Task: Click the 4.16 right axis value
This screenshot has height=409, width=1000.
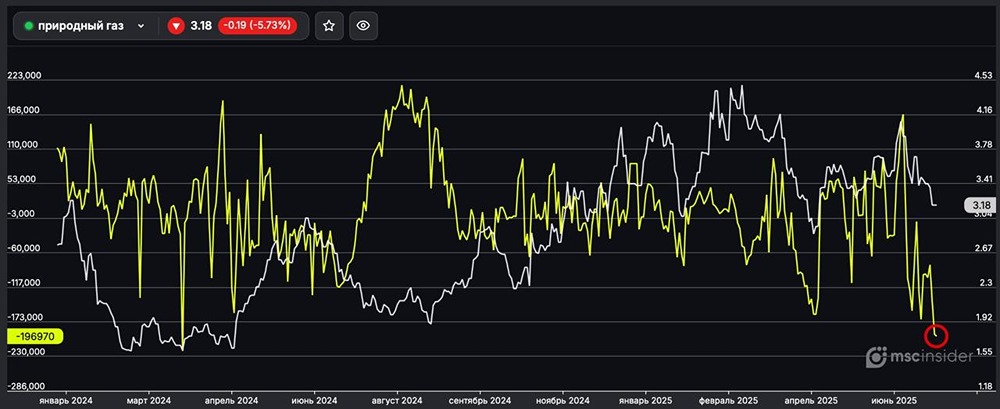Action: point(983,110)
